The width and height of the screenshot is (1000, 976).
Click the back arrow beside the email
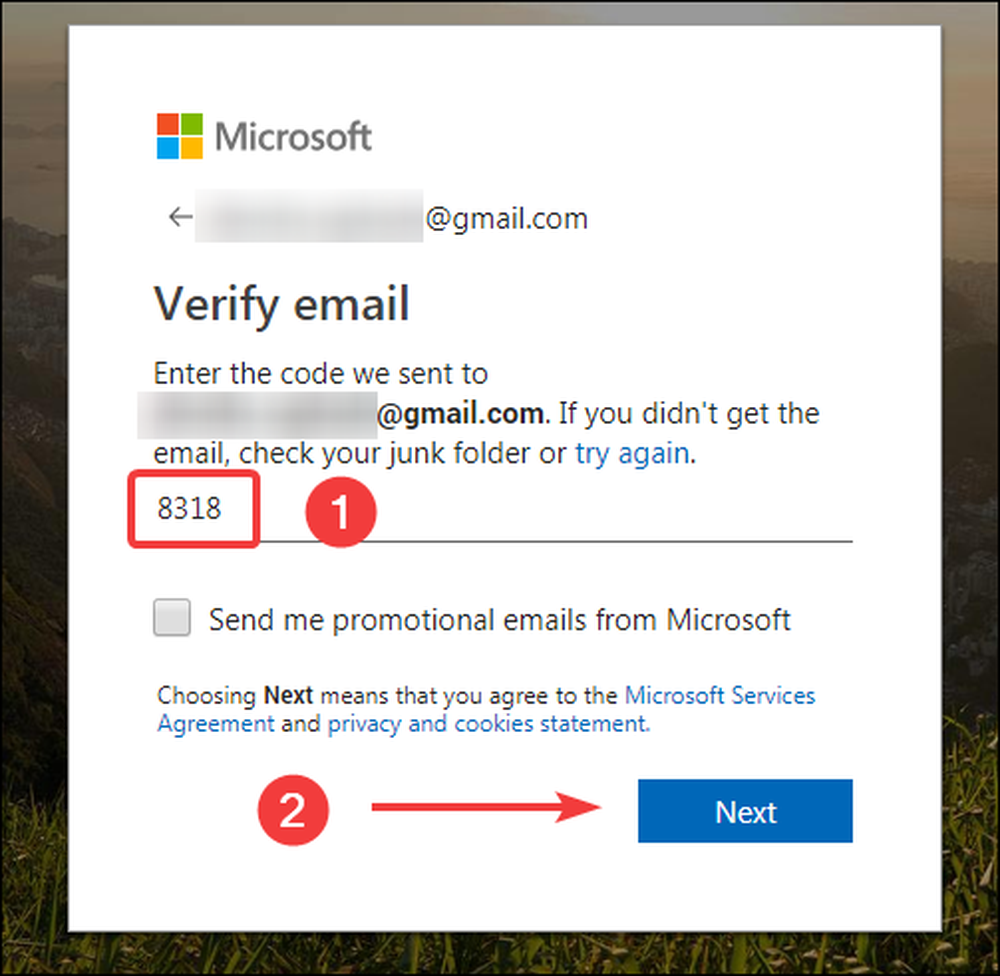[180, 217]
